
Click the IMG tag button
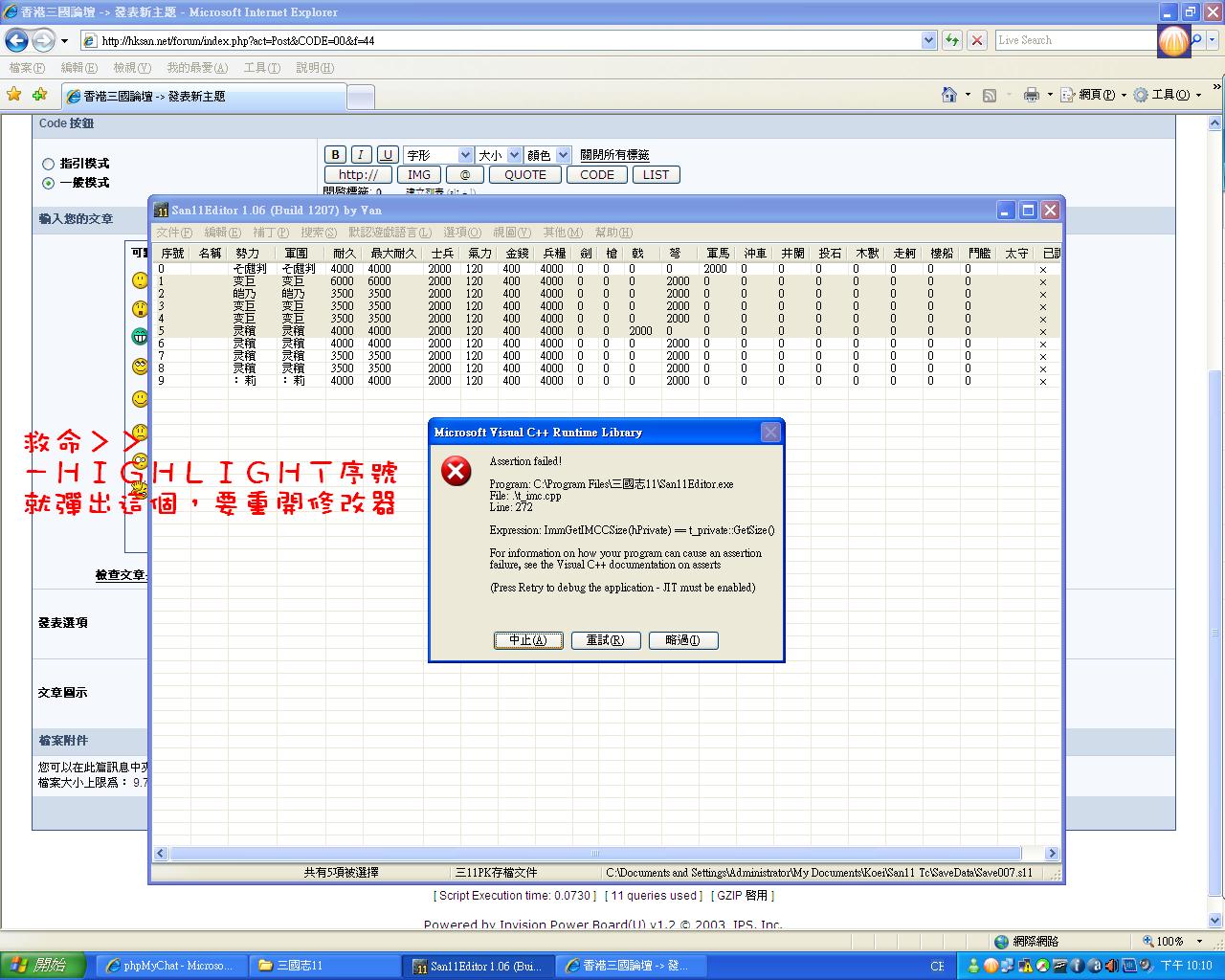419,175
